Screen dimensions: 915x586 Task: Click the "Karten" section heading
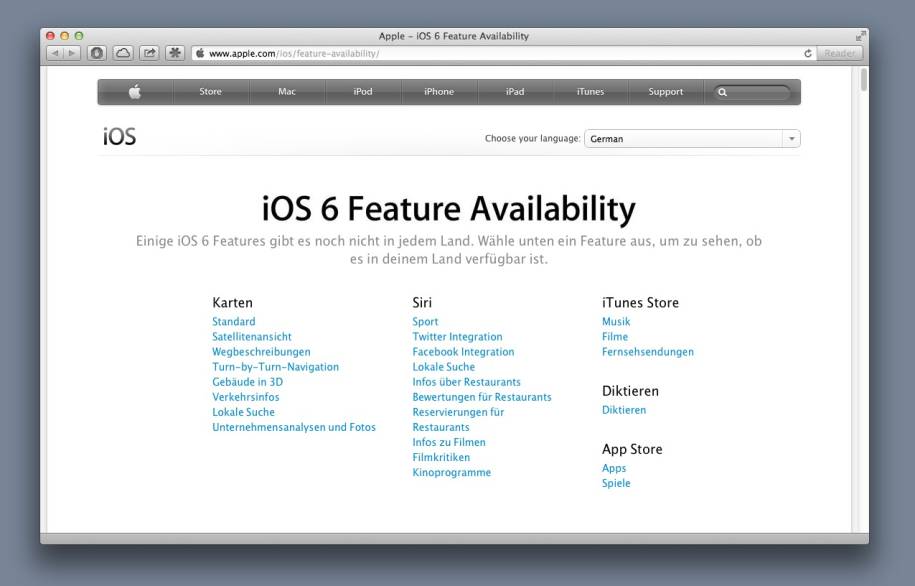coord(232,303)
